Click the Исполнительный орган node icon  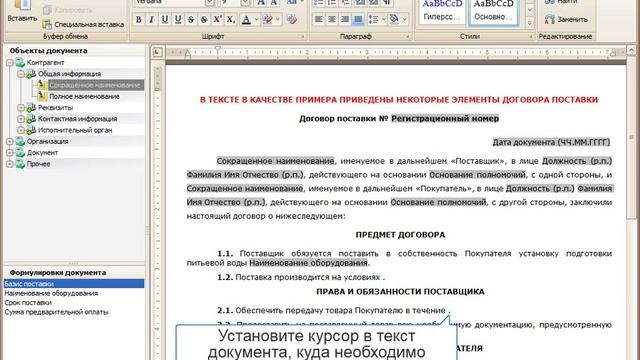(x=31, y=130)
